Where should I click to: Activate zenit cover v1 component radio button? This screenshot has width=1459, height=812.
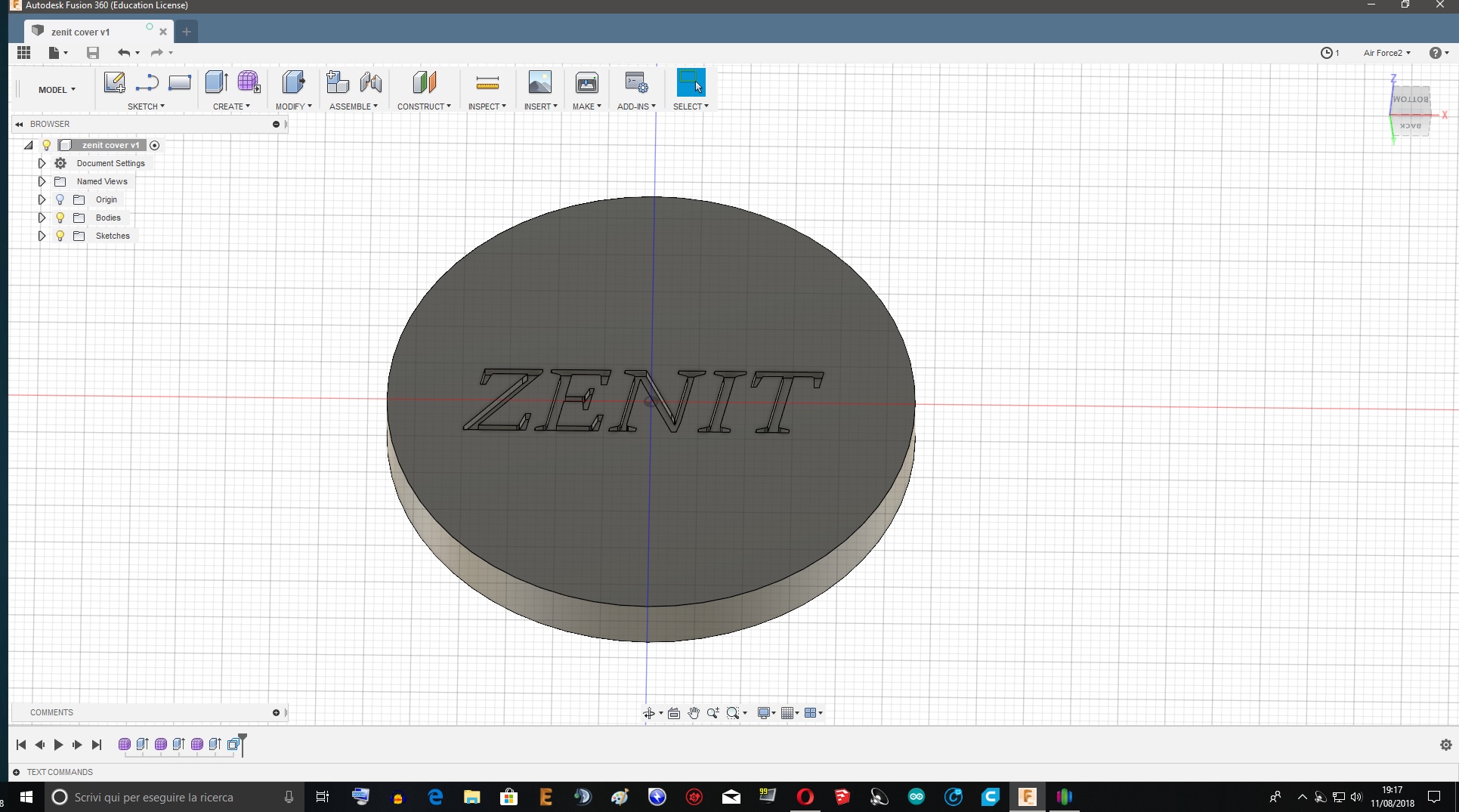pyautogui.click(x=155, y=145)
